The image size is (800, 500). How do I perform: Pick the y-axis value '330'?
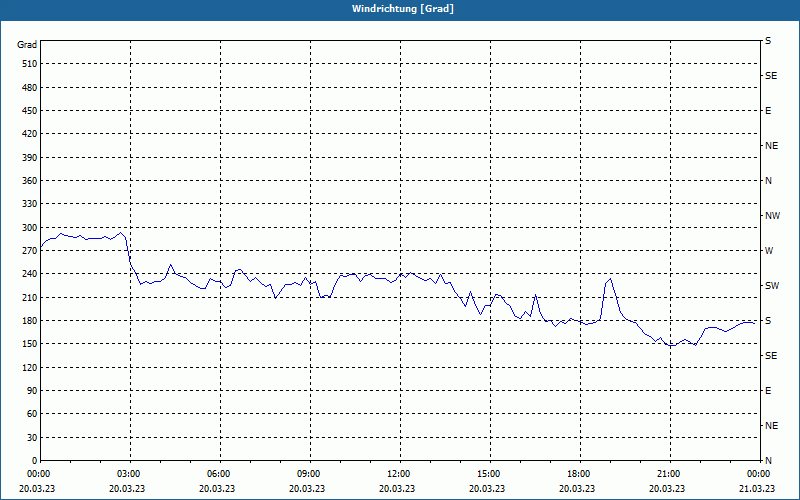click(x=30, y=204)
